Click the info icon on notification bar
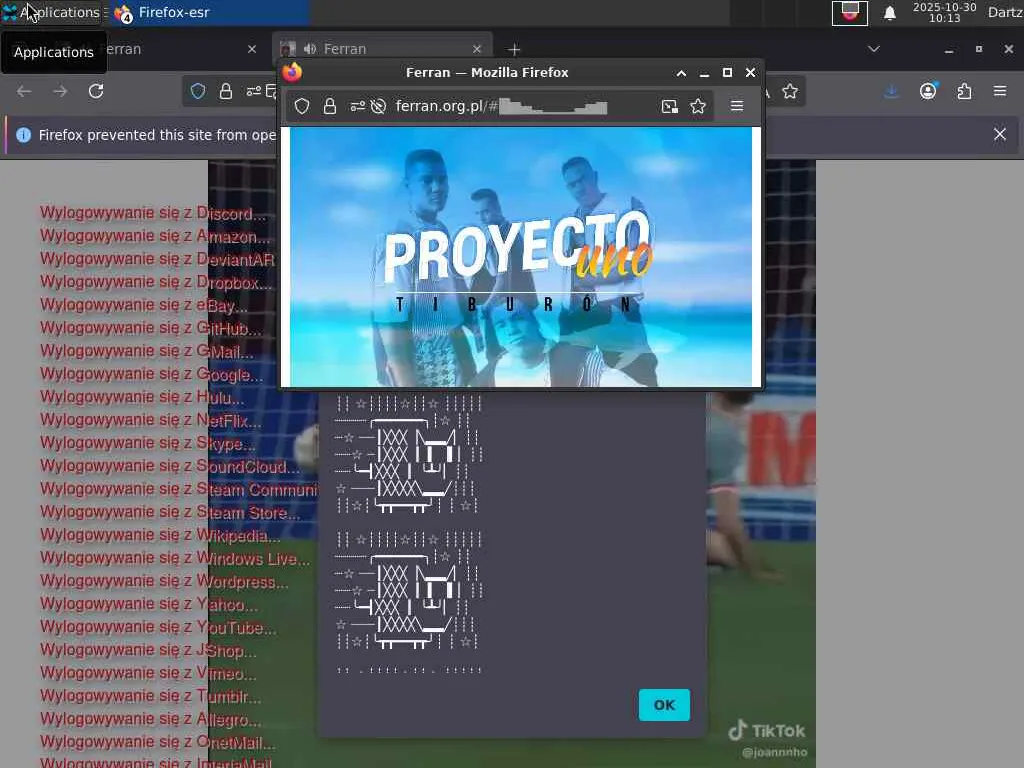 point(24,135)
